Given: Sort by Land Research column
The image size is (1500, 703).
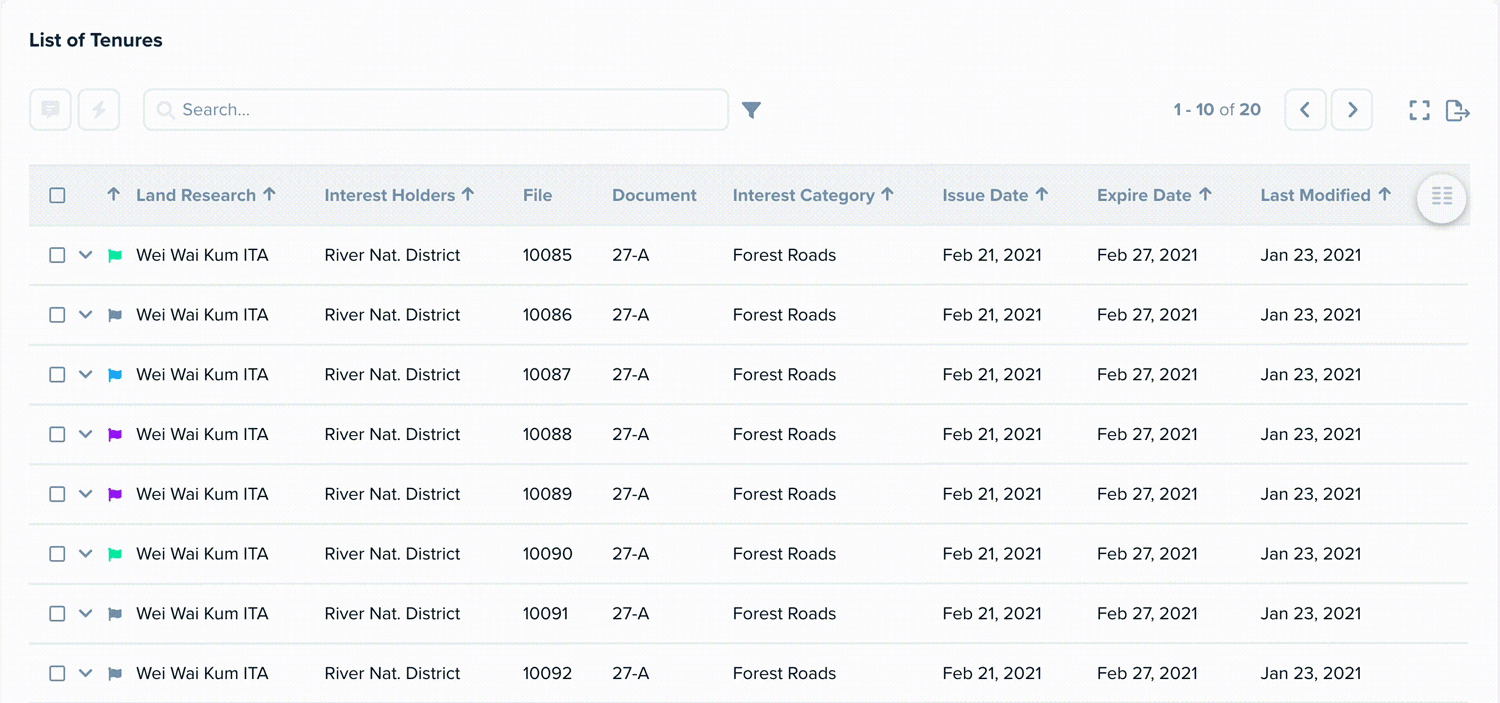Looking at the screenshot, I should click(x=206, y=195).
